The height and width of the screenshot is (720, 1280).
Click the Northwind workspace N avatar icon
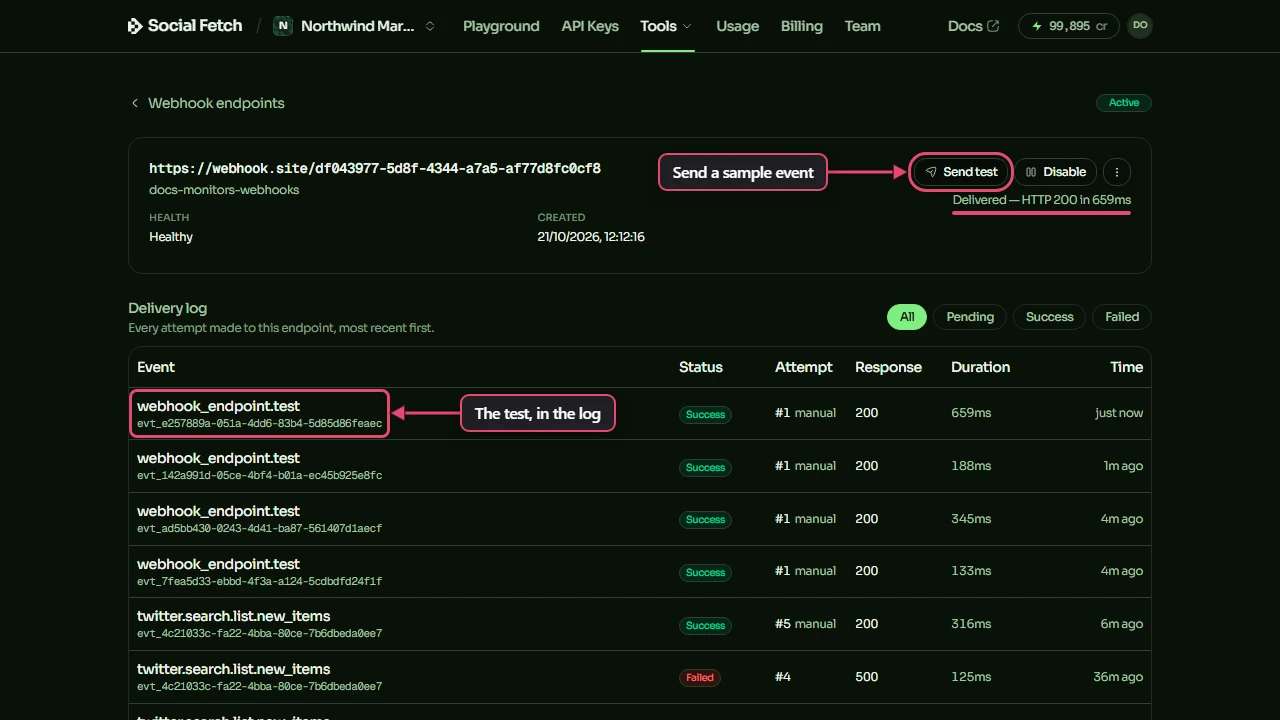(x=283, y=26)
